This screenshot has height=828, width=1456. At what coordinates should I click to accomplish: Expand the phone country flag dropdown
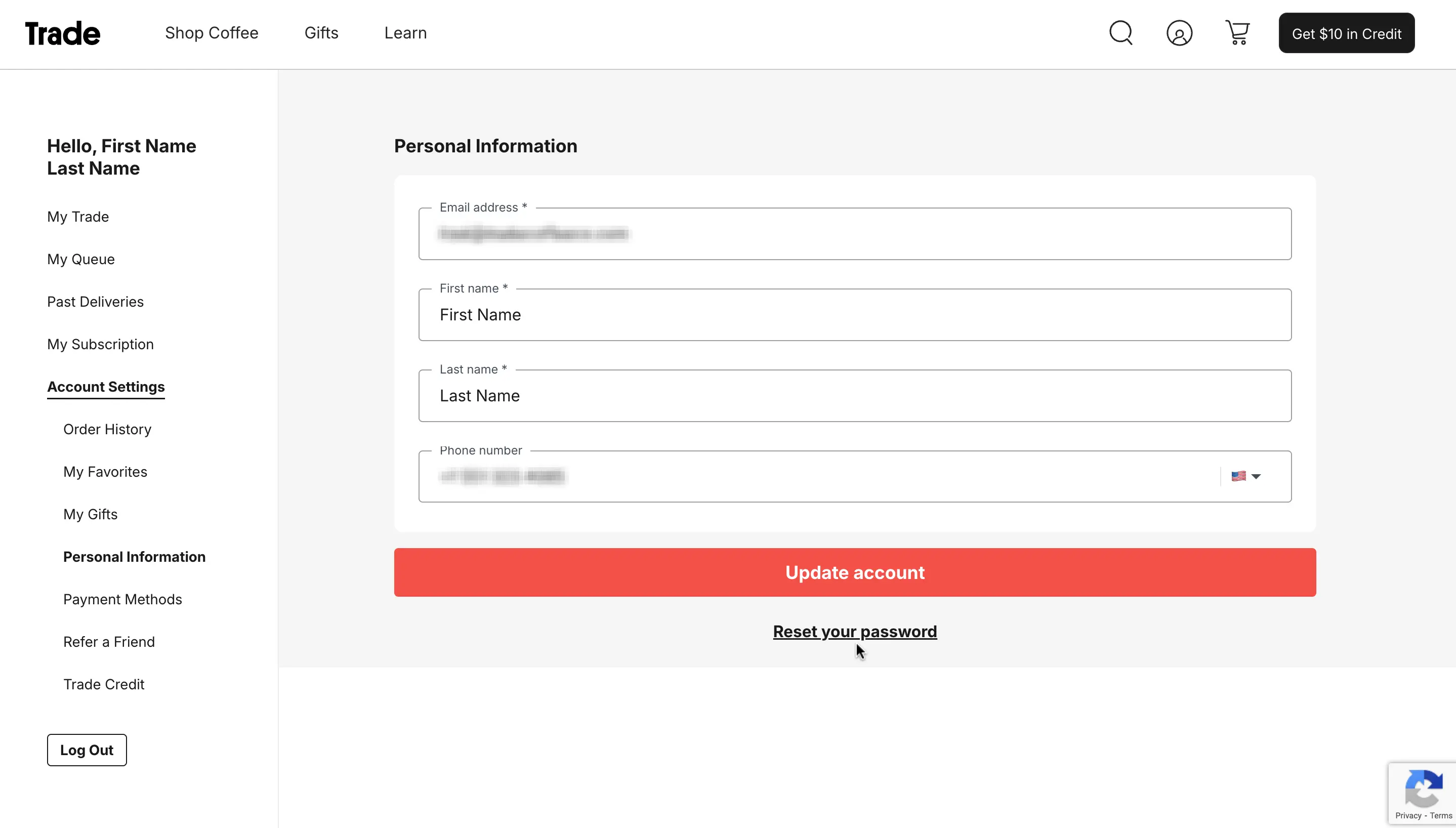1246,476
